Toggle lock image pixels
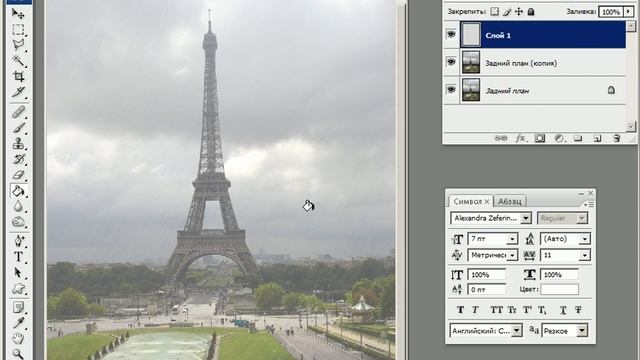Viewport: 640px width, 360px height. 507,11
